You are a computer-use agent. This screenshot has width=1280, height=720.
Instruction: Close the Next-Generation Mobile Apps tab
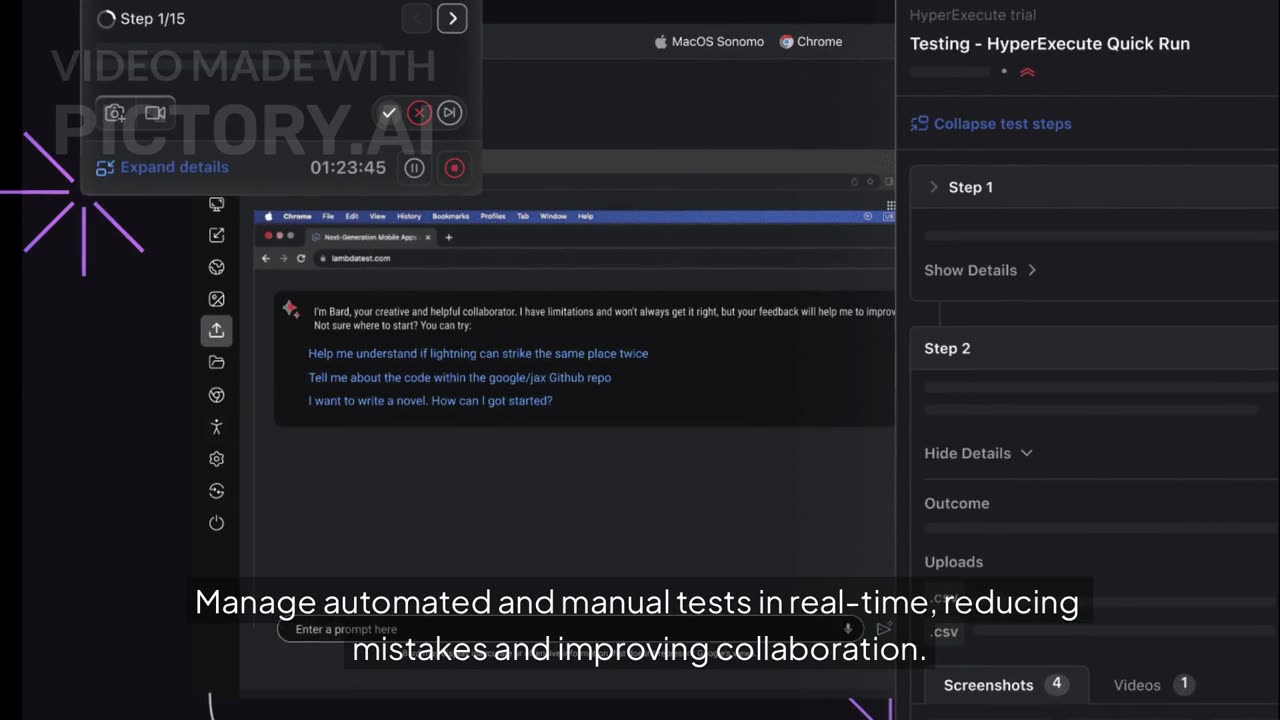point(429,237)
